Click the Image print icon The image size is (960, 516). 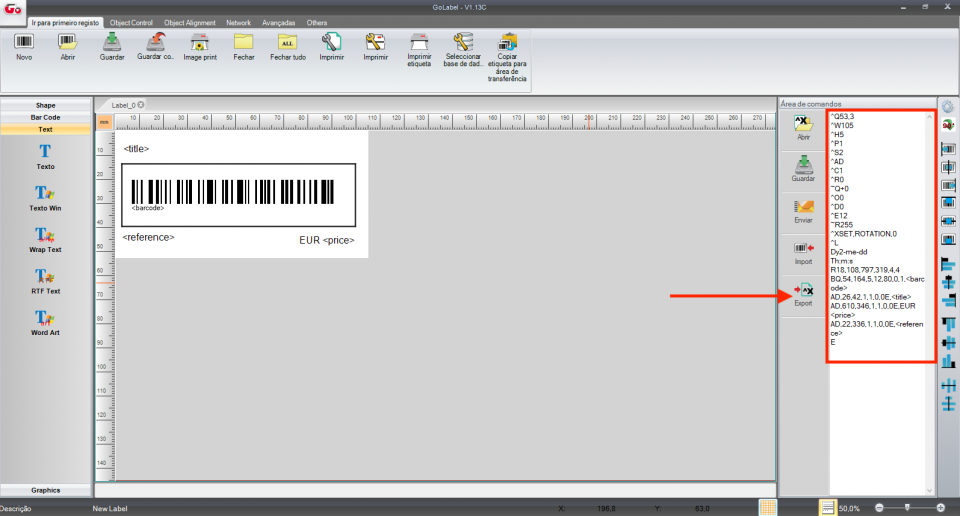[x=200, y=43]
